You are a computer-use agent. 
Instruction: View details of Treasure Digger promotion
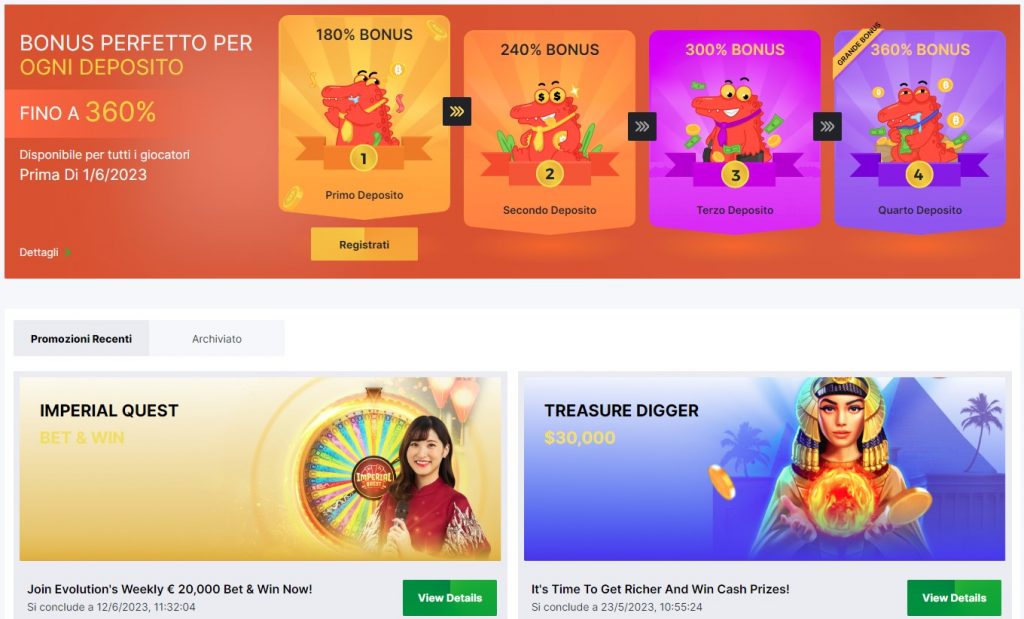(953, 597)
